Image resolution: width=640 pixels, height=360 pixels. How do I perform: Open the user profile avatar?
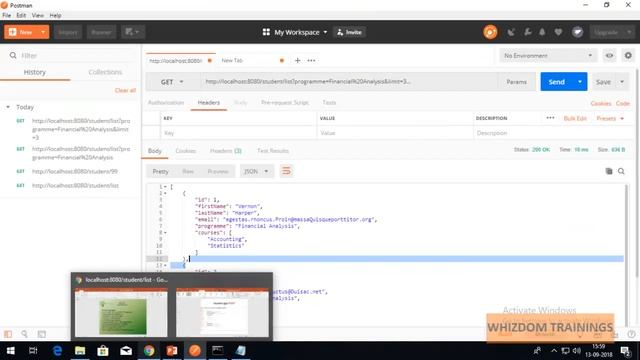point(577,32)
